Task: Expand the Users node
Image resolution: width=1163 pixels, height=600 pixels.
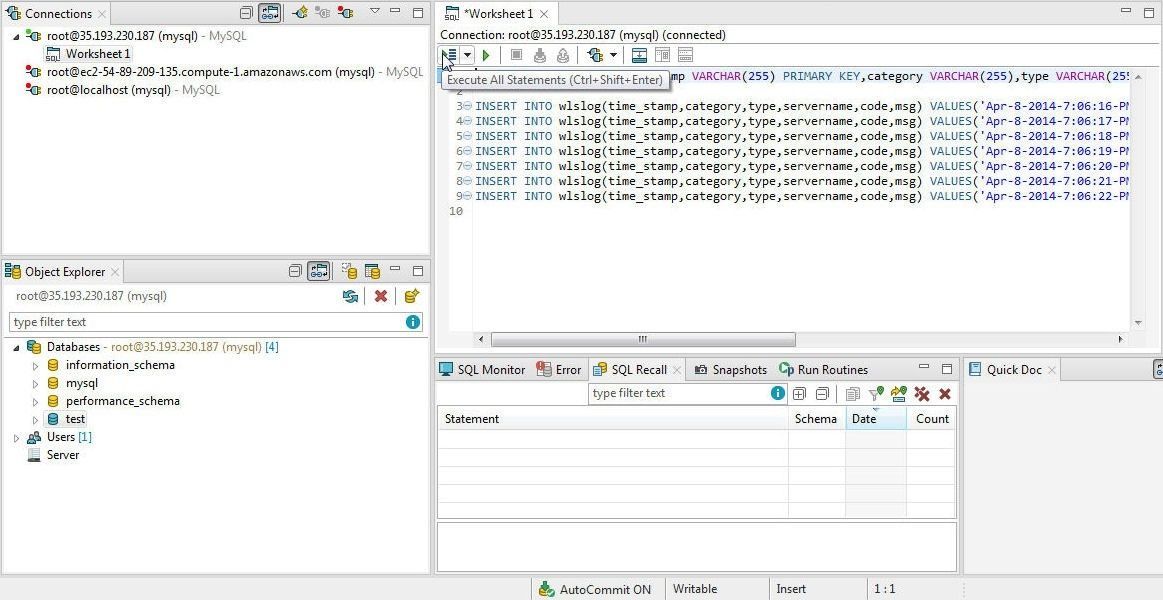Action: 16,438
